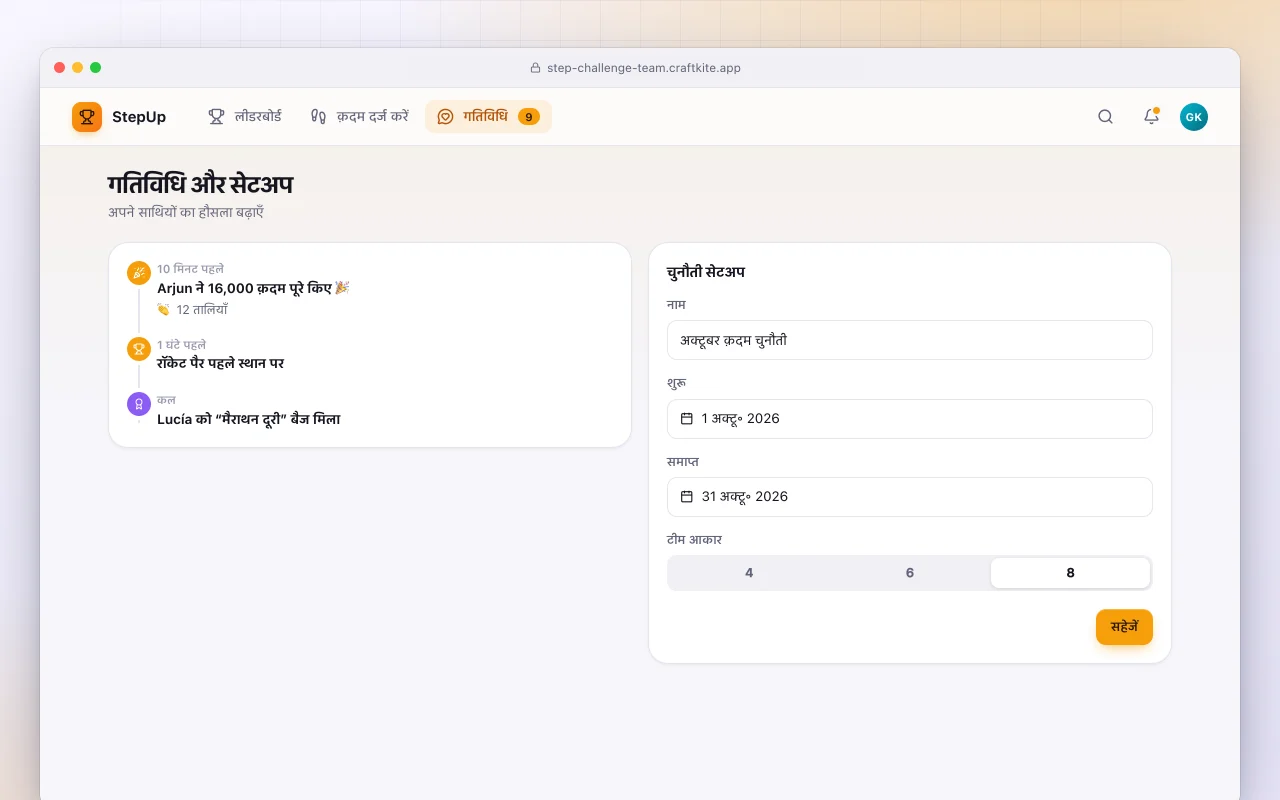Click the party icon beside Arjun's entry
The width and height of the screenshot is (1280, 800).
pos(139,273)
